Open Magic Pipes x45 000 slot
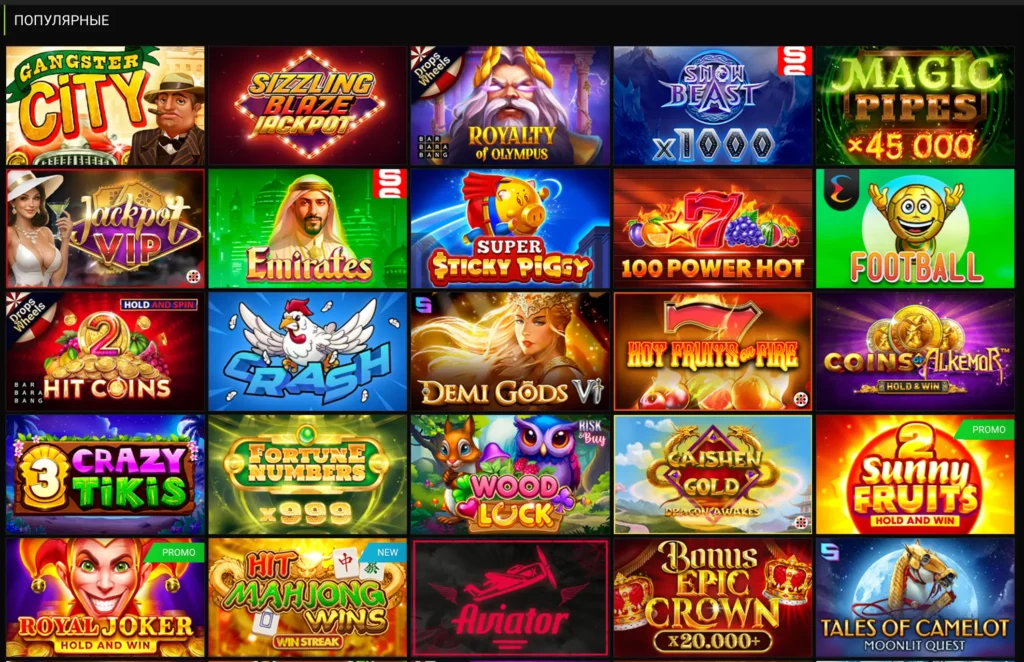1024x662 pixels. pos(915,105)
